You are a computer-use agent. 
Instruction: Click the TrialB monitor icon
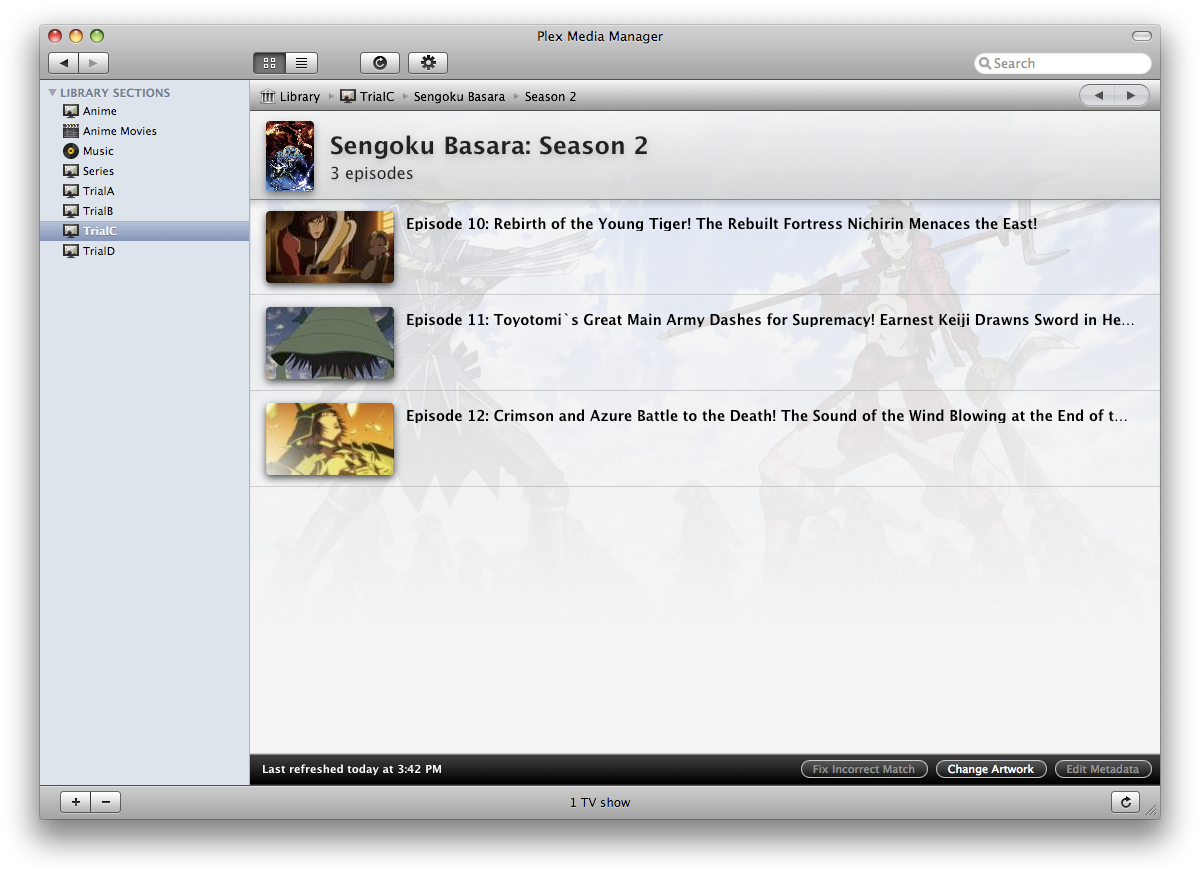coord(70,211)
